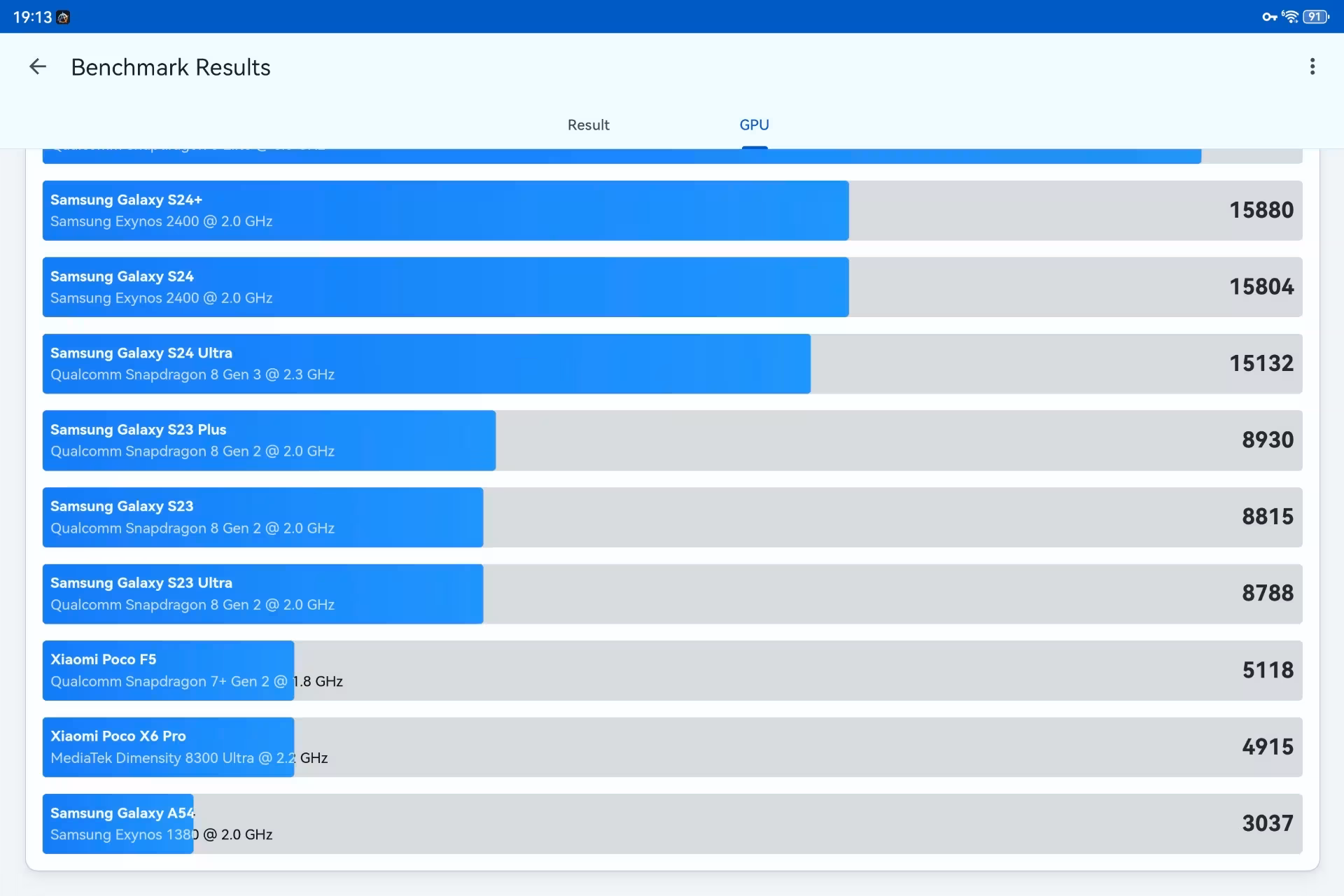Click the score 4915
The width and height of the screenshot is (1344, 896).
click(x=1268, y=746)
